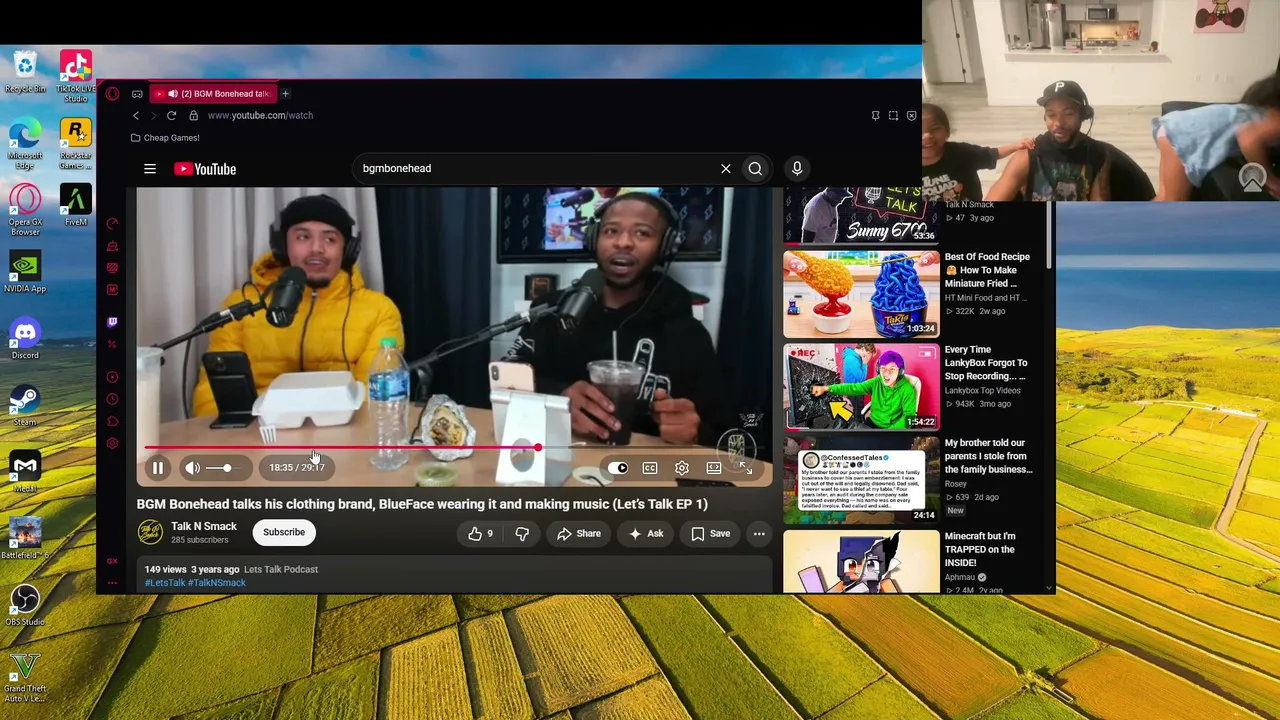Image resolution: width=1280 pixels, height=720 pixels.
Task: Launch Grand Theft Auto V from the desktop
Action: (25, 677)
